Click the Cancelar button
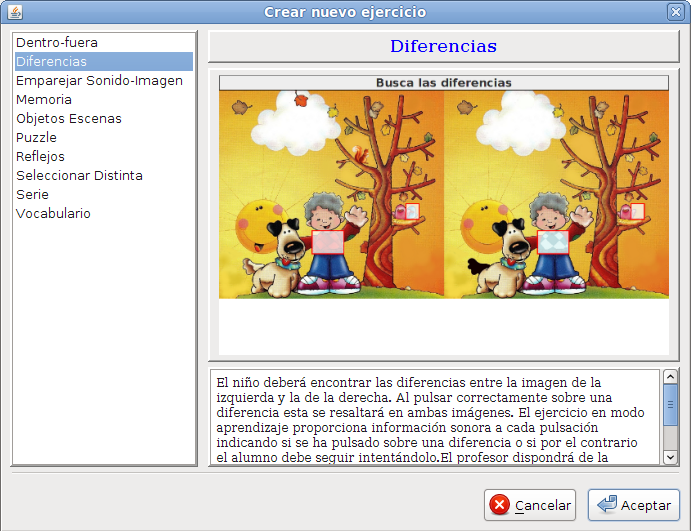Viewport: 691px width, 531px height. [x=530, y=505]
